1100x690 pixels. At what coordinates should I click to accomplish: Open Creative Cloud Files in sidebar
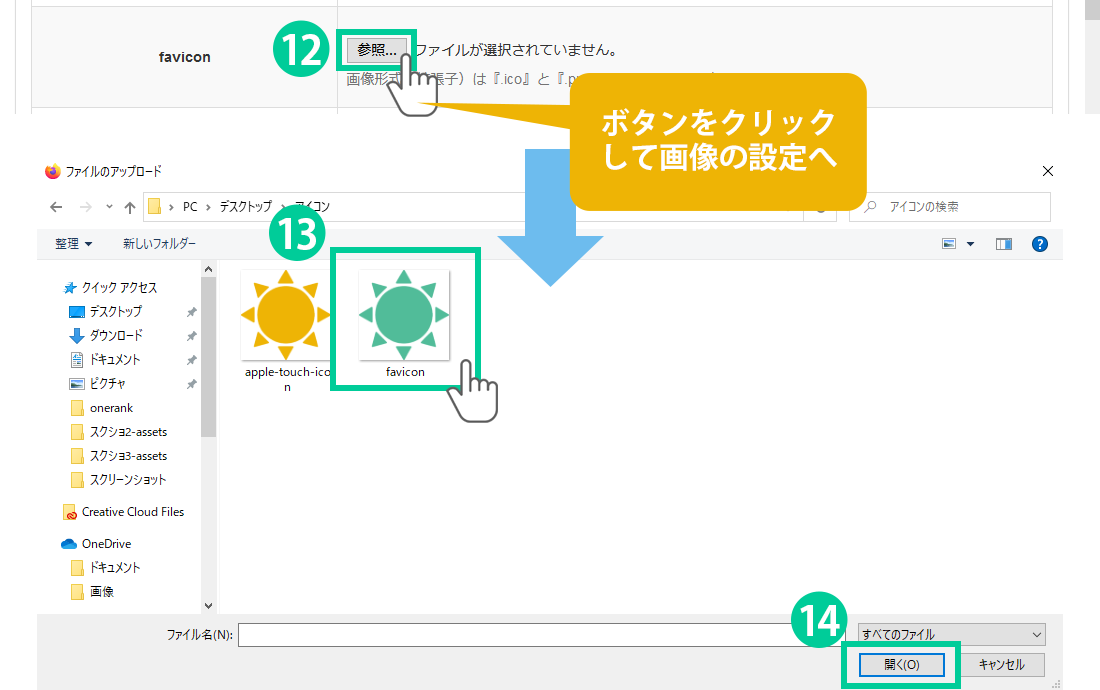click(132, 512)
